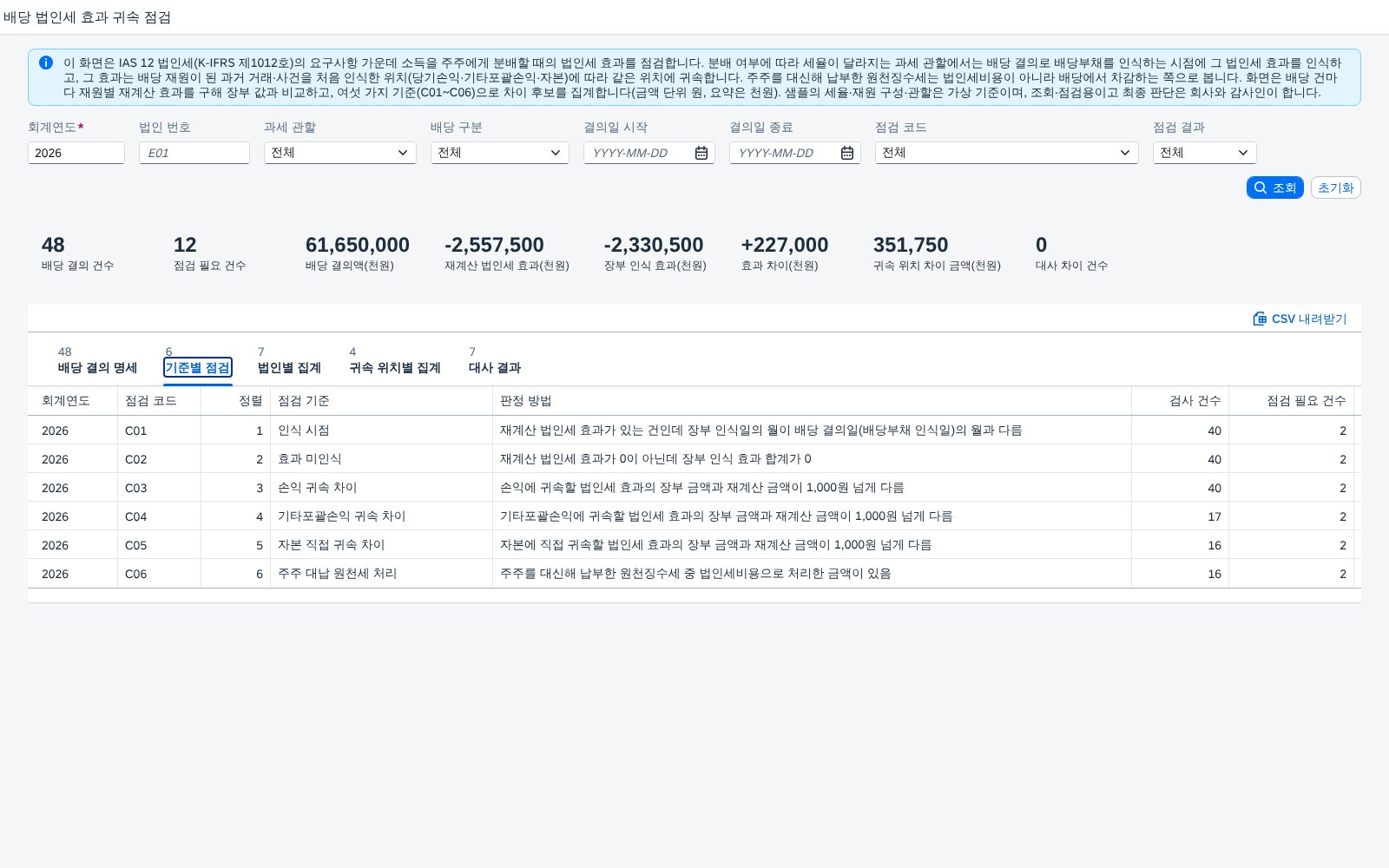Click the 검사 건수 column header
1389x868 pixels.
(1180, 401)
